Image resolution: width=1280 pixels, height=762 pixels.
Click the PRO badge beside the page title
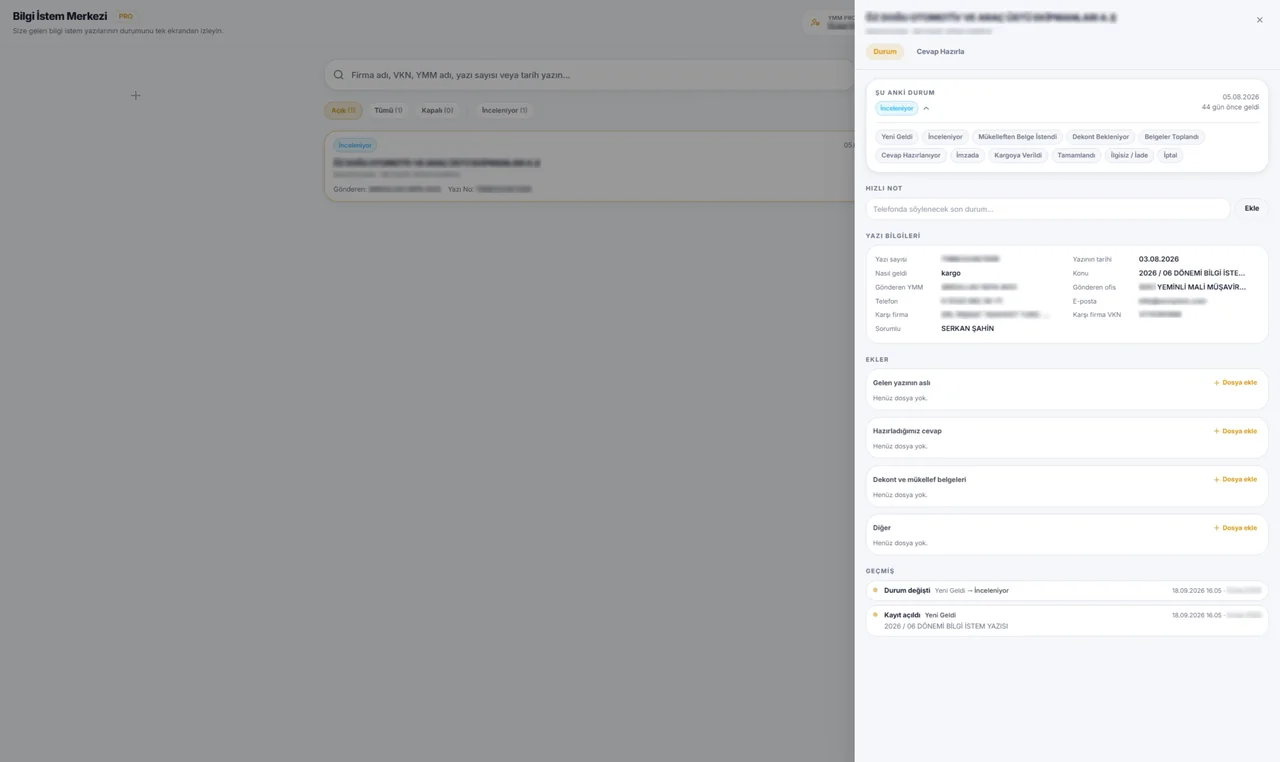pos(125,16)
